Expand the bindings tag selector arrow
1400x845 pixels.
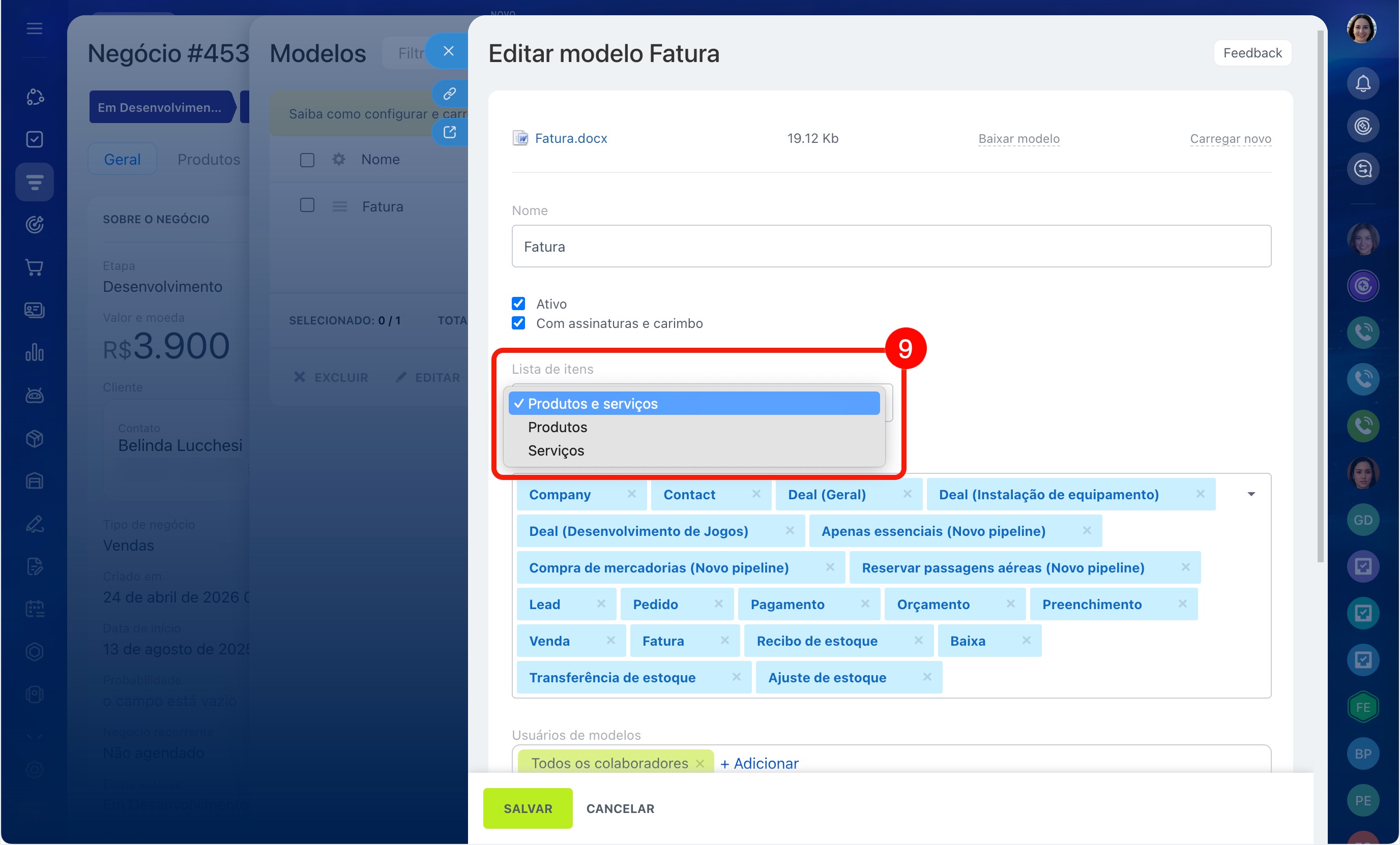[1250, 494]
